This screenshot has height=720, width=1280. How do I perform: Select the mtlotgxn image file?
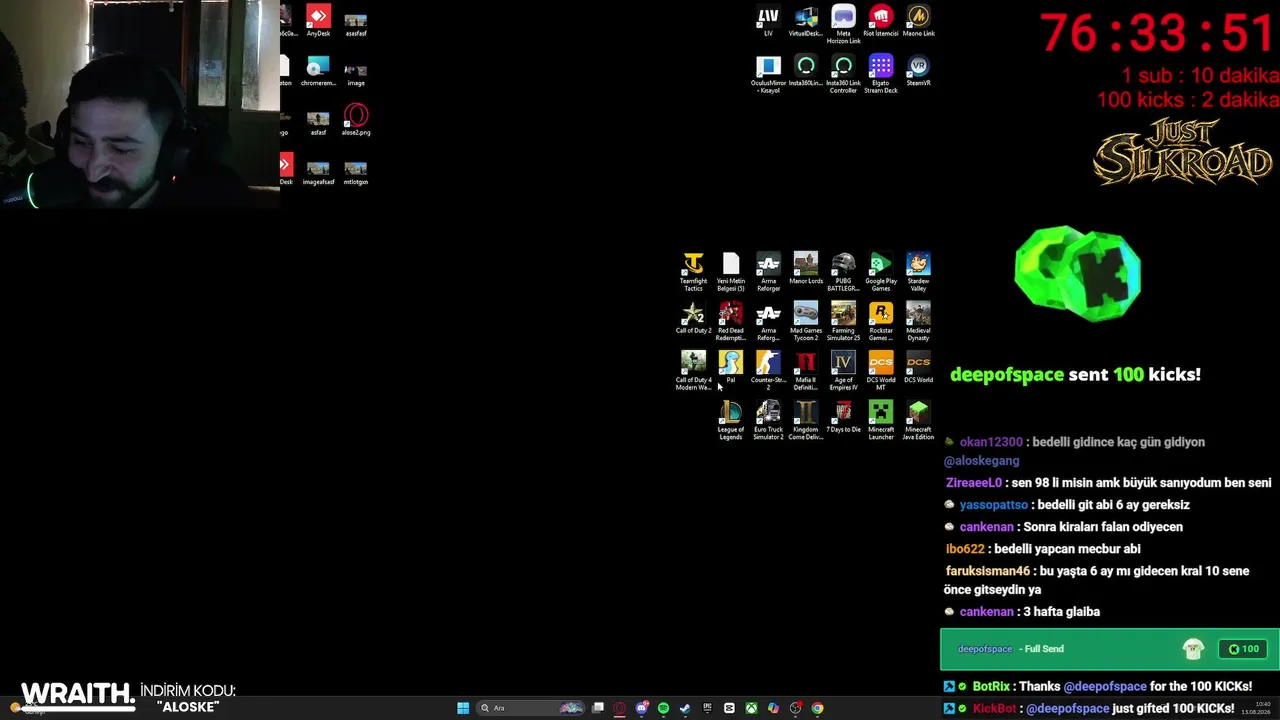[x=356, y=171]
